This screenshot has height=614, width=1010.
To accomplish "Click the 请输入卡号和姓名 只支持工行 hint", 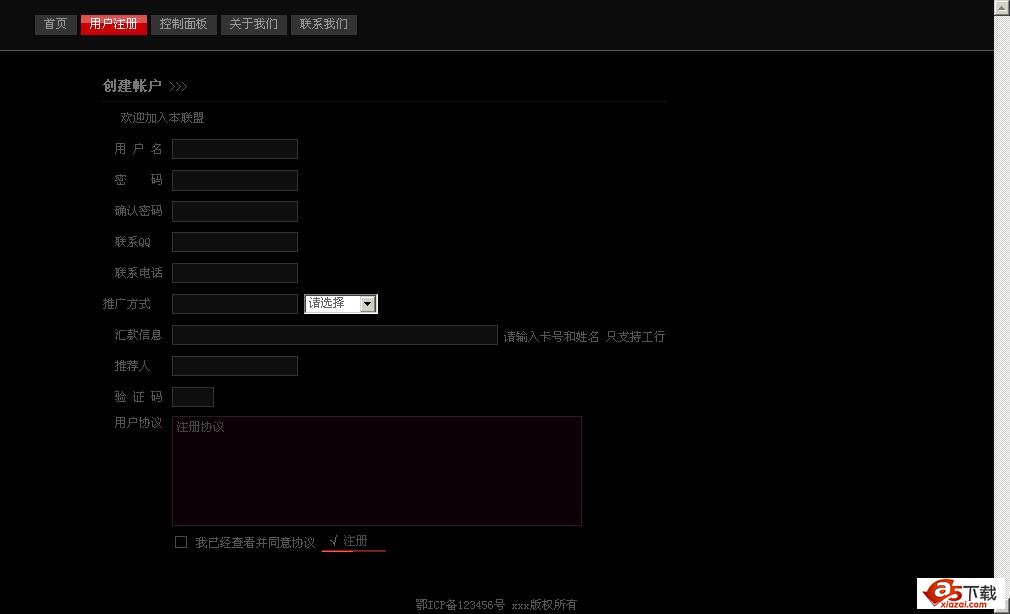I will coord(584,336).
